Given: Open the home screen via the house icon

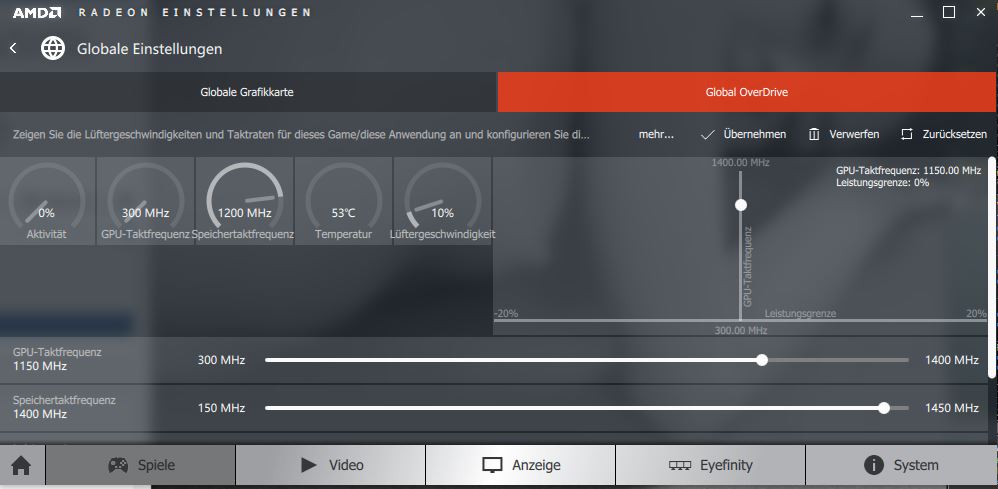Looking at the screenshot, I should (x=22, y=465).
